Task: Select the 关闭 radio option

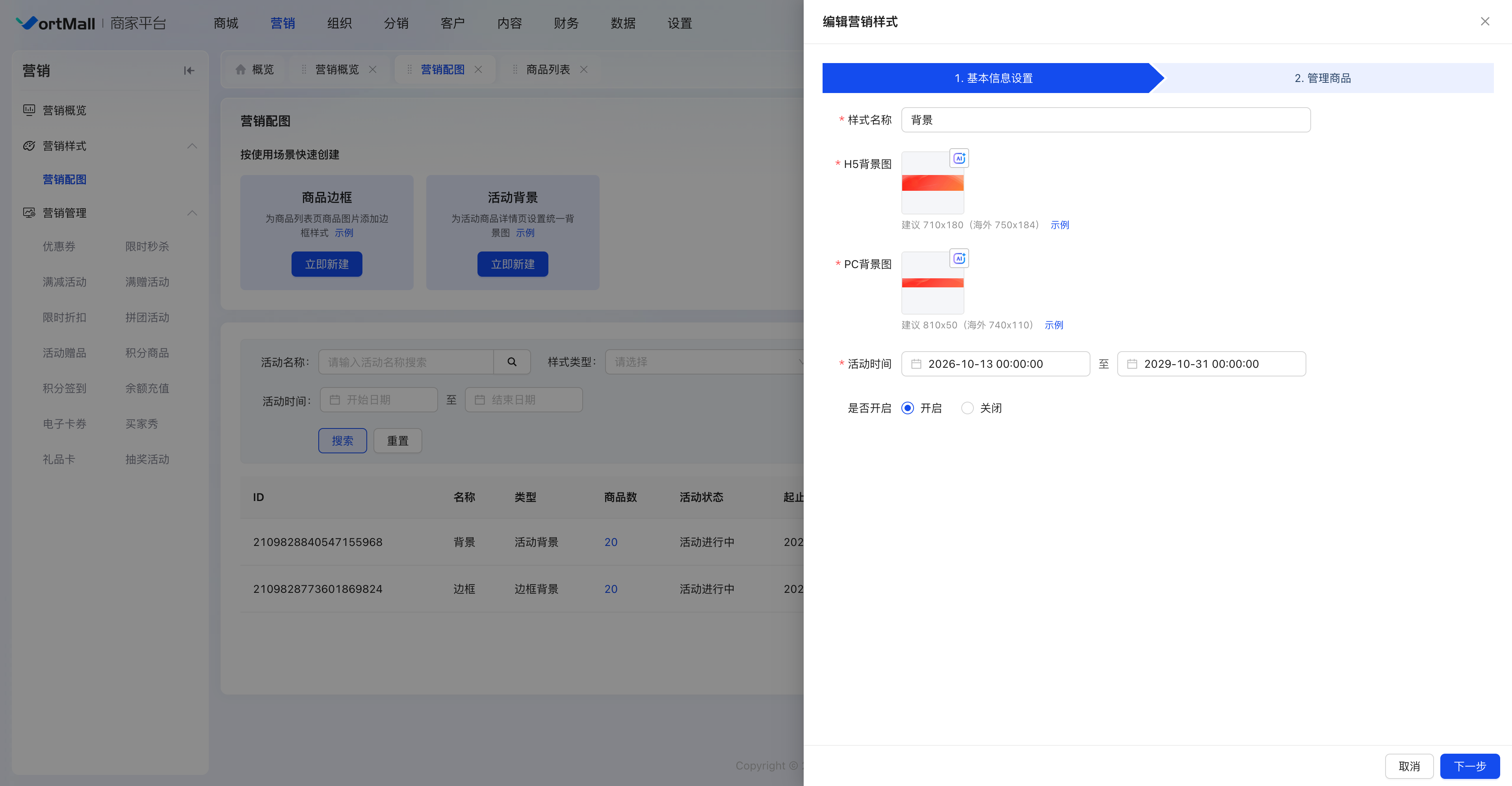Action: tap(967, 408)
